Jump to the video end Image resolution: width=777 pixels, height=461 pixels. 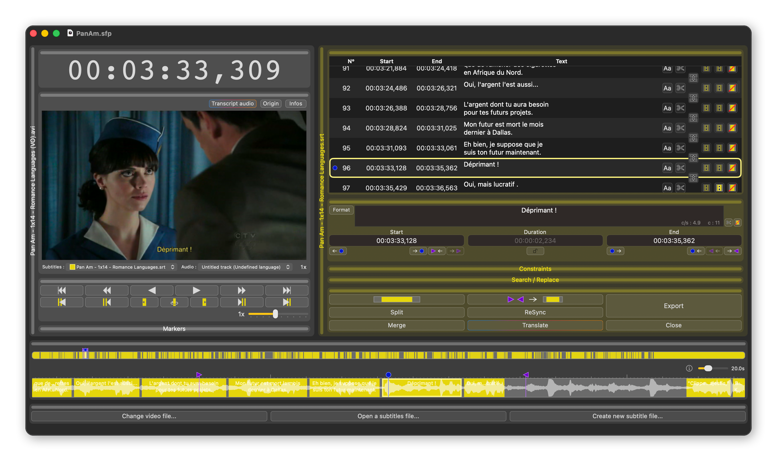tap(286, 290)
